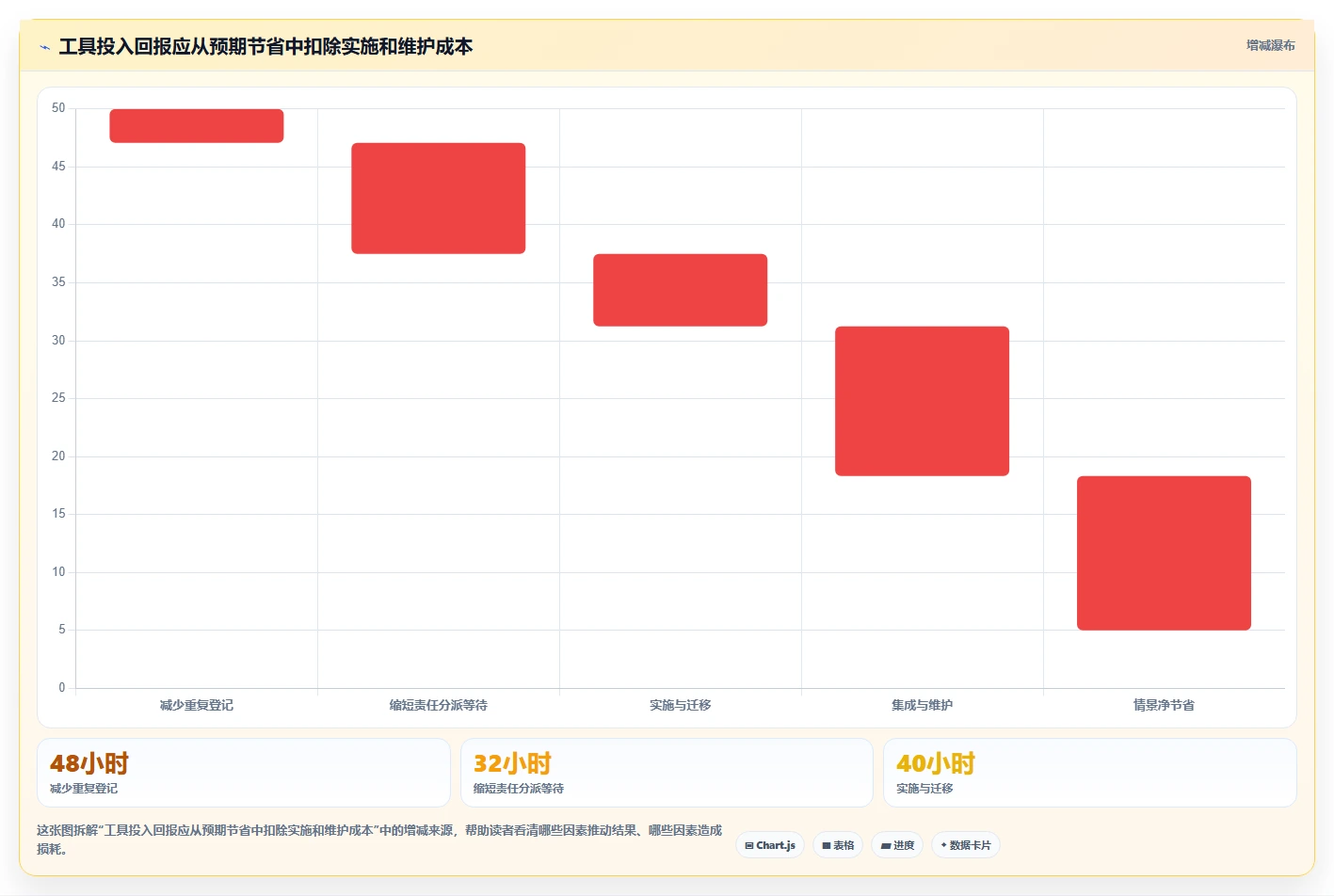Click the y-axis value 45

point(58,167)
